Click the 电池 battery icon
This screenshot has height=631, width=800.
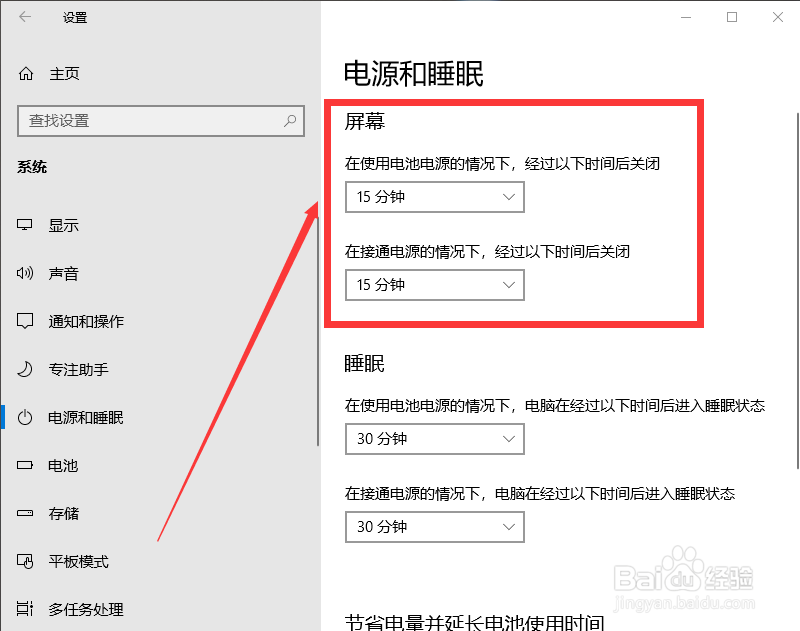click(24, 465)
